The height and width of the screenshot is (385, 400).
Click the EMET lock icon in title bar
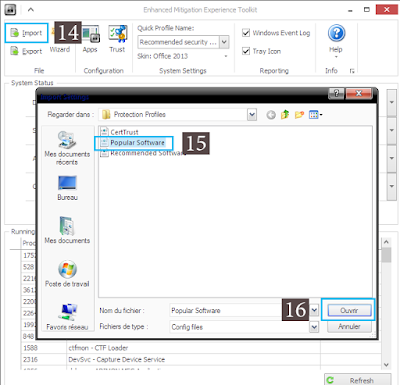10,9
